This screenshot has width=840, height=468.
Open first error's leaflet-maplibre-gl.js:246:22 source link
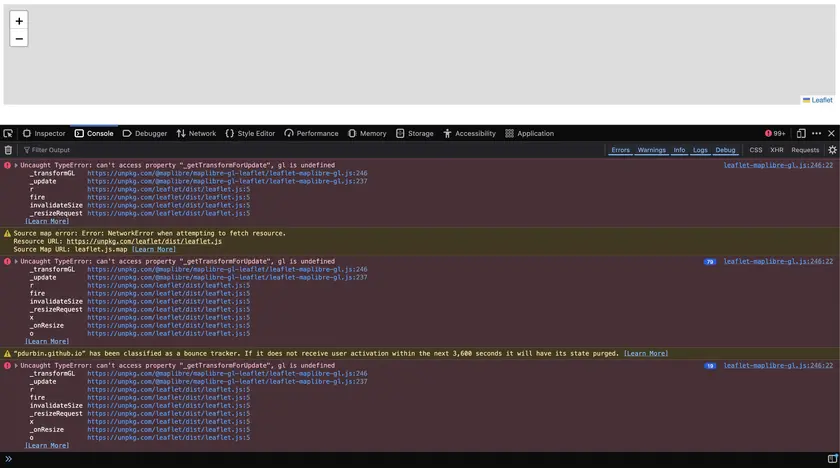[x=778, y=165]
